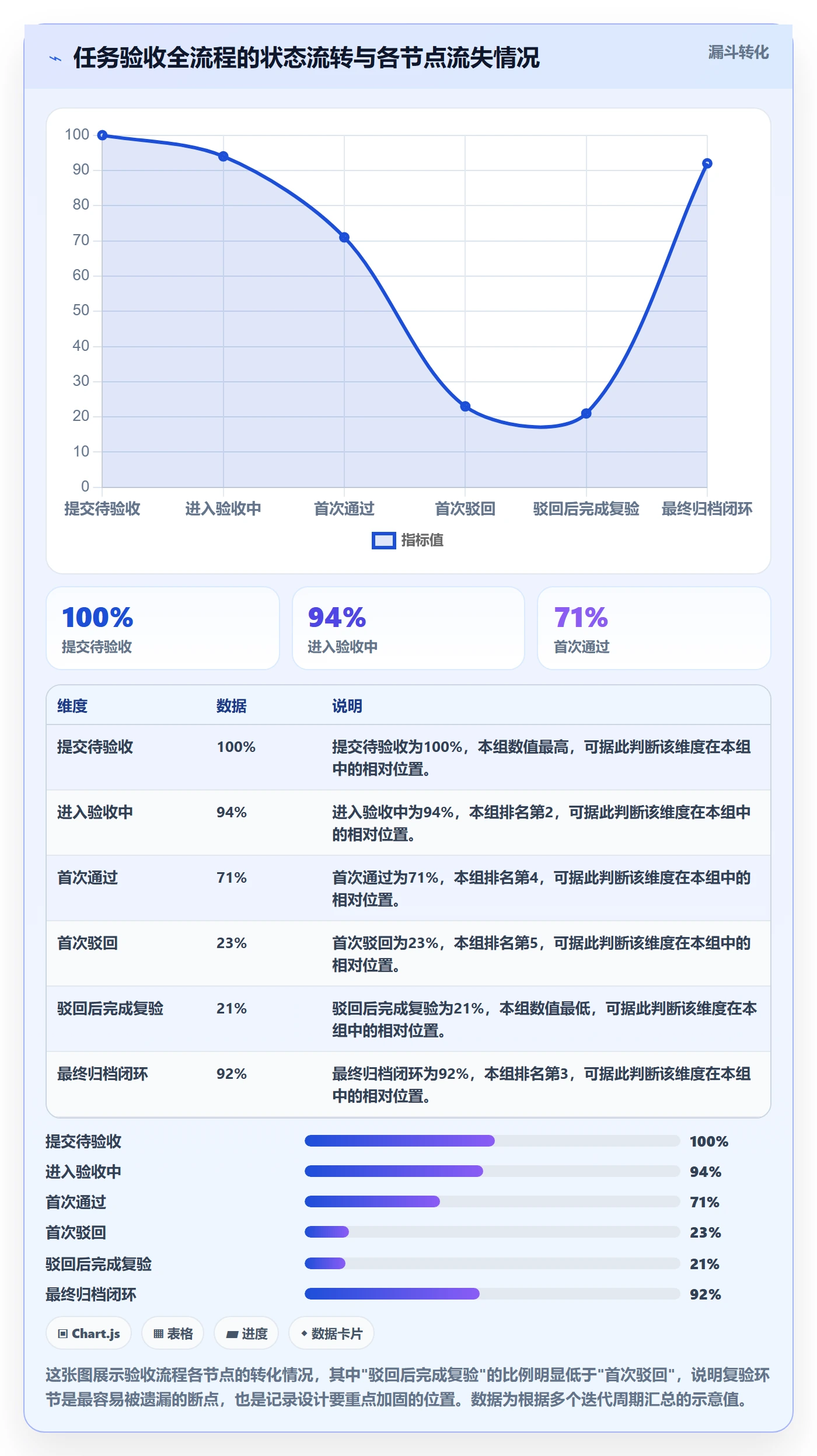This screenshot has height=1456, width=817.
Task: Click the 维度 column header
Action: point(72,706)
